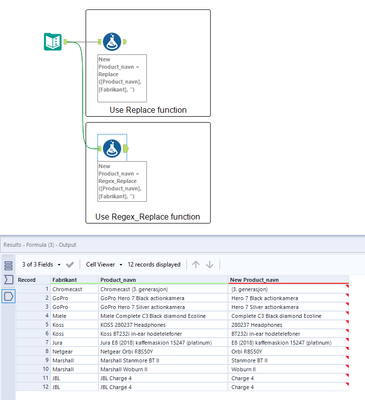
Task: Select Fabrikant cell 'Chromecast'
Action: (x=75, y=289)
